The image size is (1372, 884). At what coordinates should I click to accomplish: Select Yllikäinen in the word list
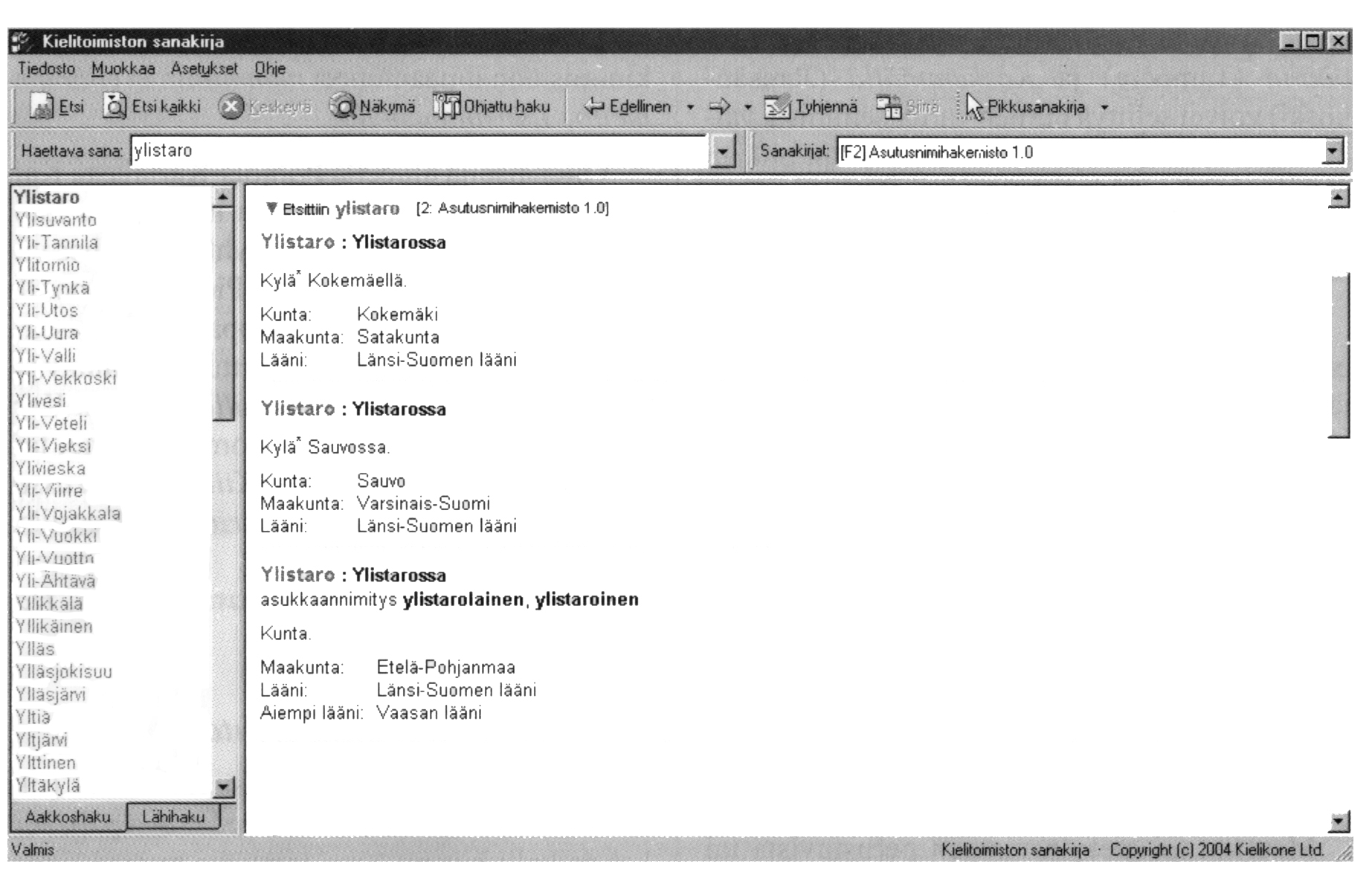point(54,626)
